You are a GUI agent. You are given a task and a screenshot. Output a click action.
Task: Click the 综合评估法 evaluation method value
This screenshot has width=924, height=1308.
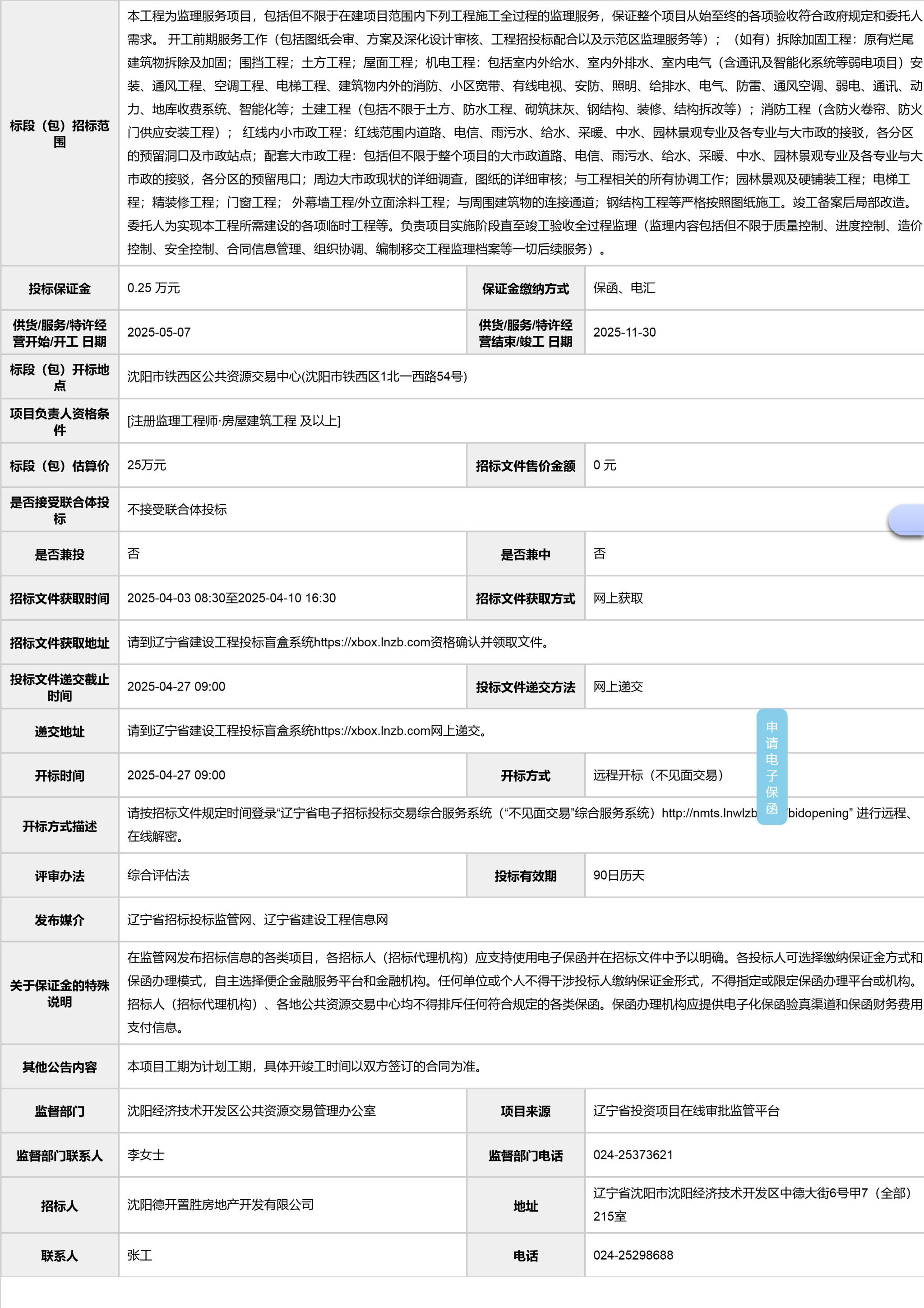(158, 875)
